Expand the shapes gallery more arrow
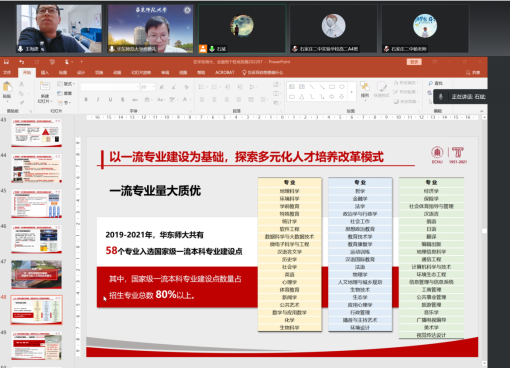This screenshot has height=369, width=510. point(351,92)
